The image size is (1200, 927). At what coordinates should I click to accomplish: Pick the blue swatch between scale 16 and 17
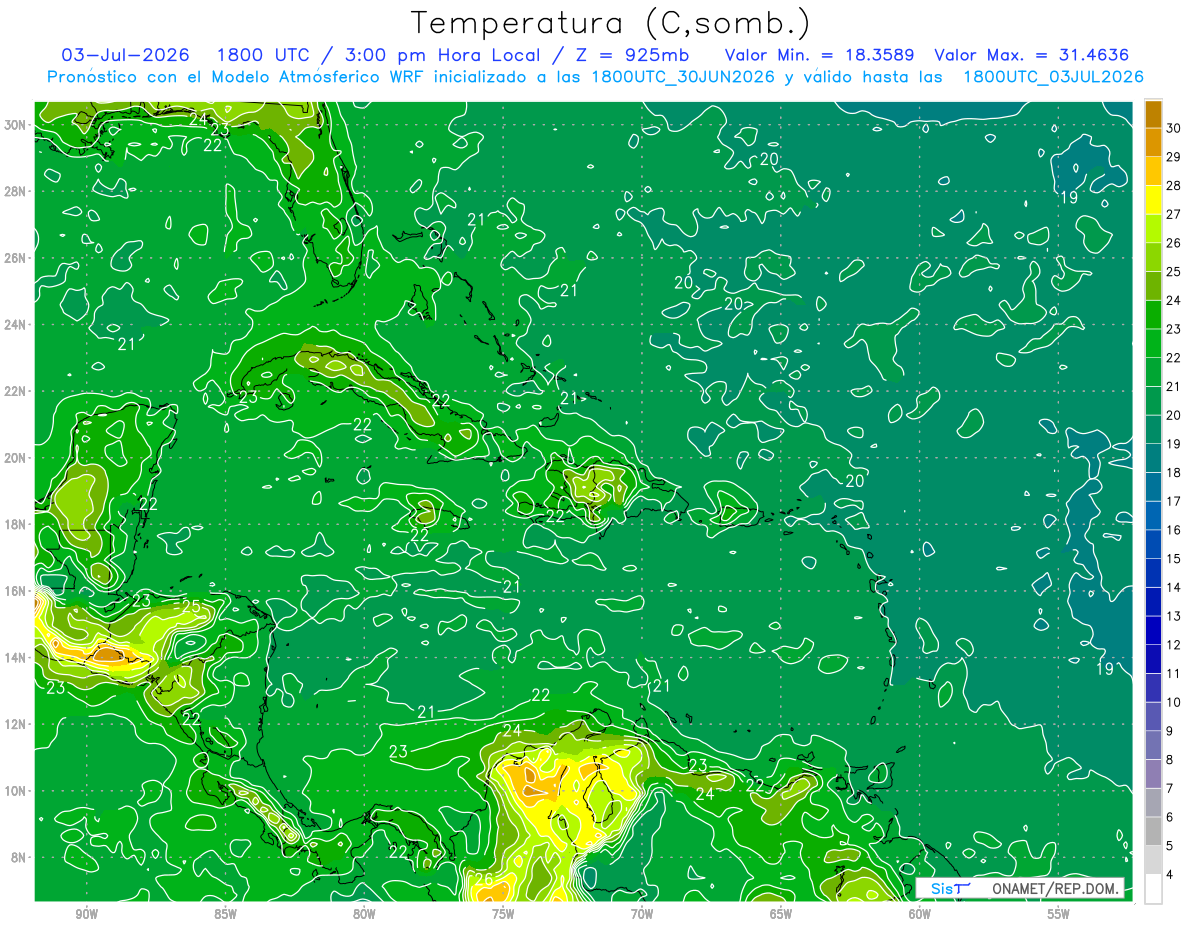click(1153, 516)
